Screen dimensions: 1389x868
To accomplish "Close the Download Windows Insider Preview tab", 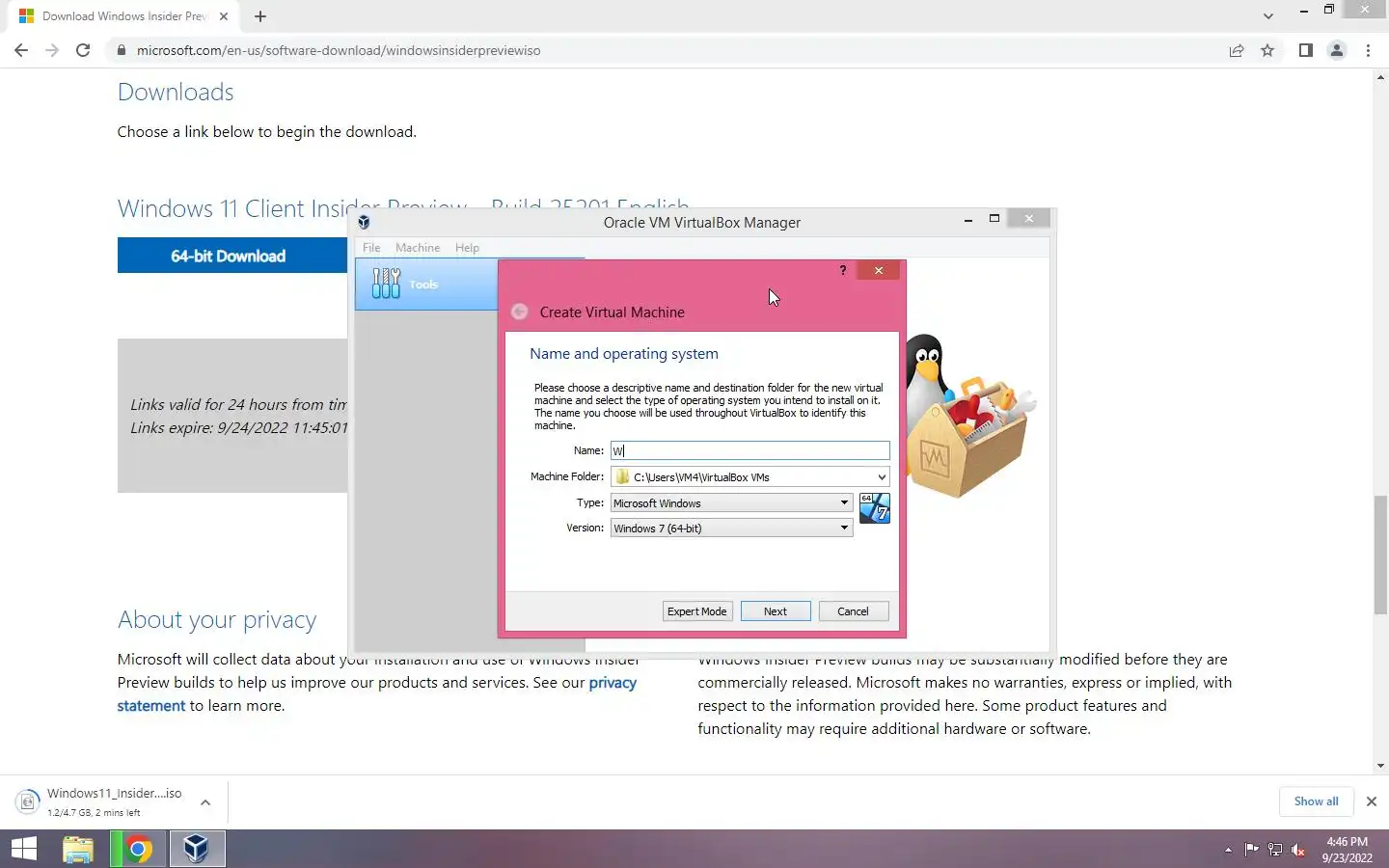I will 224,16.
